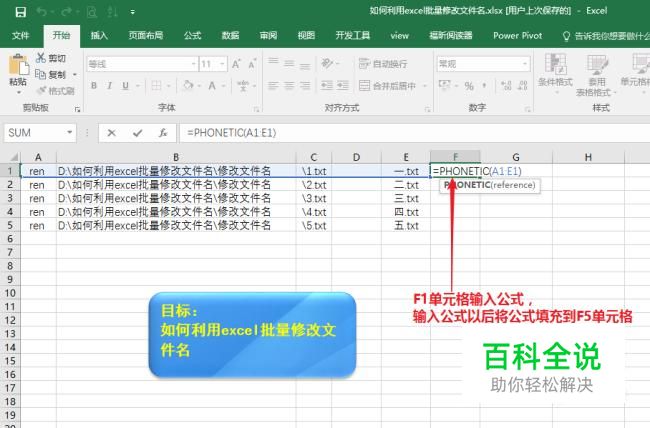Increase decimal places
This screenshot has height=428, width=650.
506,86
